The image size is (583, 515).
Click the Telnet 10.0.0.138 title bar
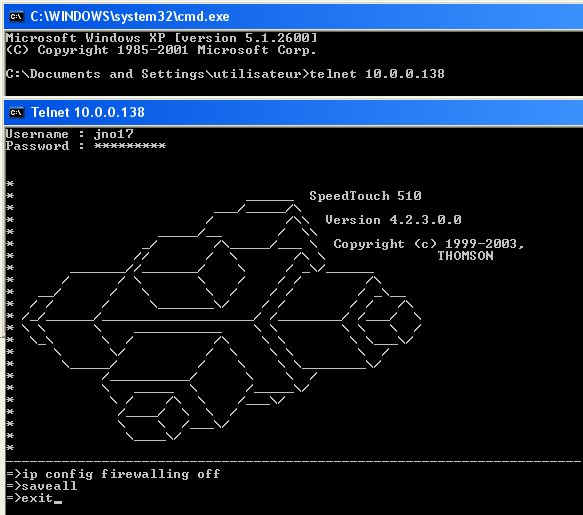tap(293, 112)
